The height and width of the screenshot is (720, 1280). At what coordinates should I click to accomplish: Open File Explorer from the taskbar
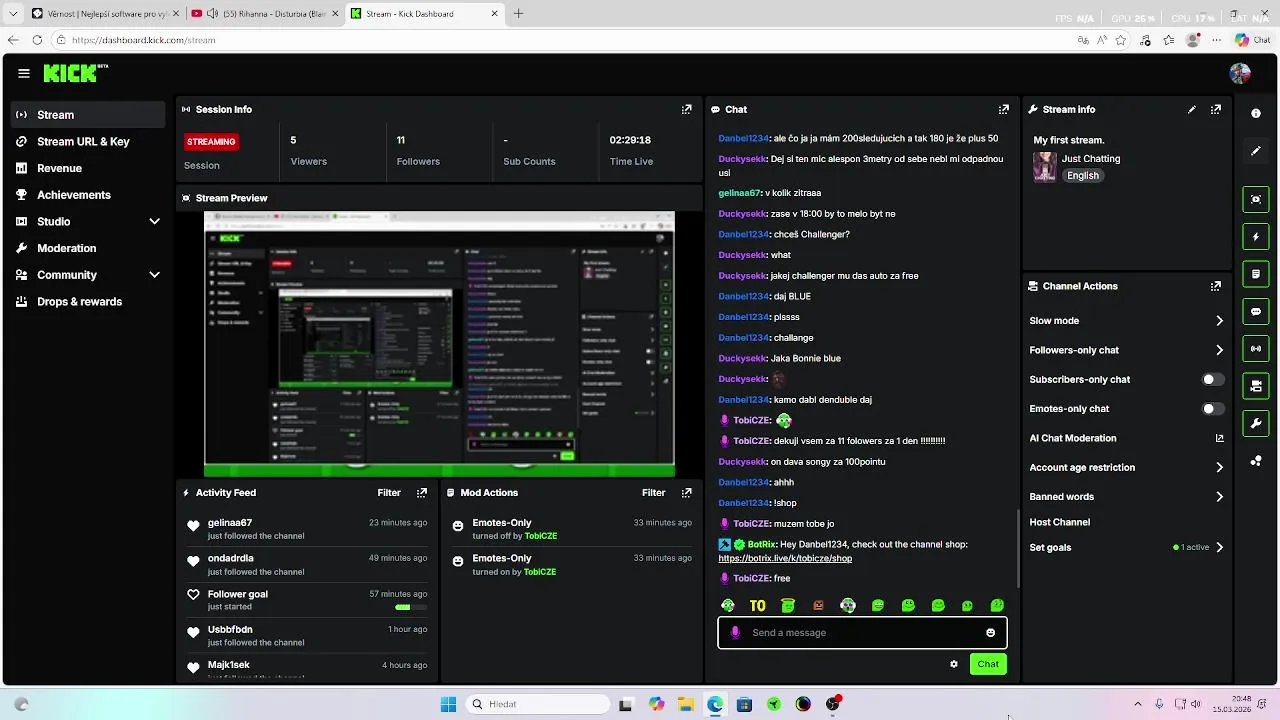(686, 704)
